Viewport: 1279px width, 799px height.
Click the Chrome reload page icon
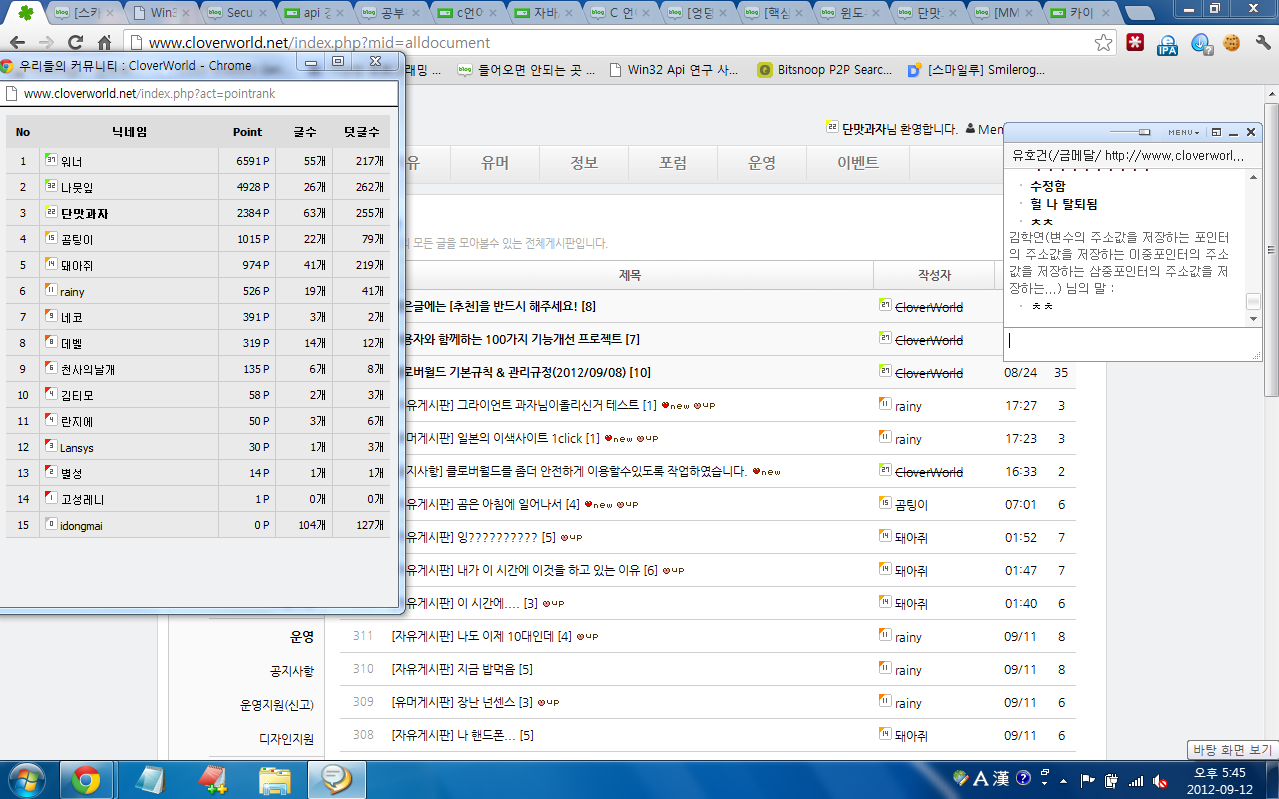coord(75,43)
